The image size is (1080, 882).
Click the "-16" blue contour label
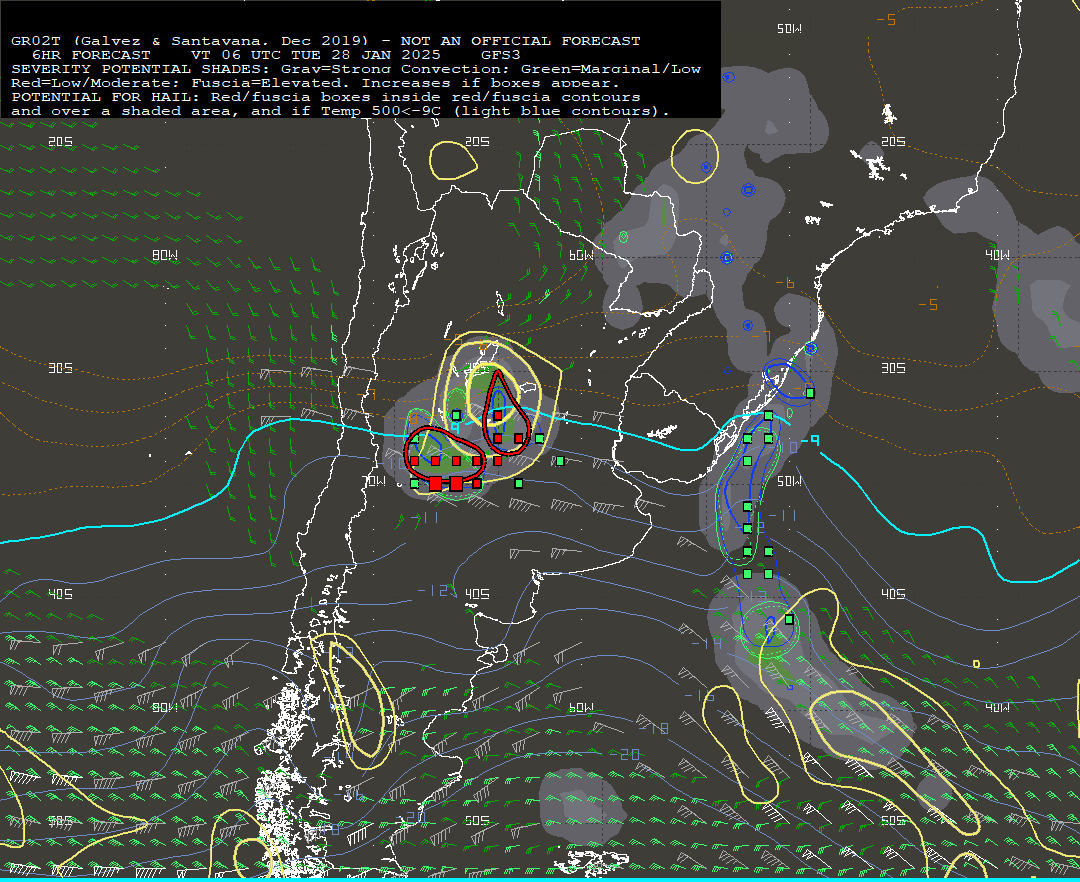(699, 695)
